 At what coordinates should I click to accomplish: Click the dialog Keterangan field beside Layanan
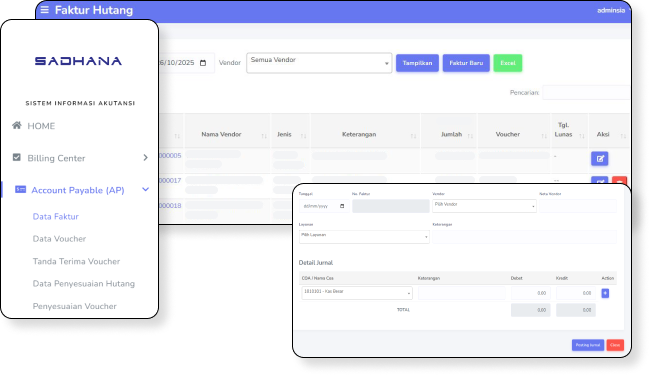(x=524, y=237)
